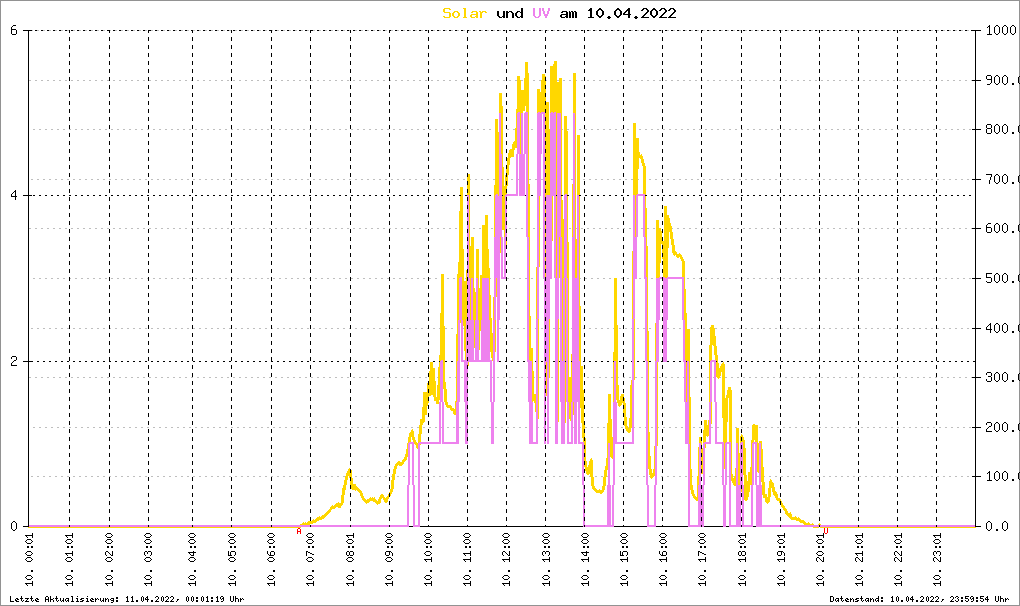The height and width of the screenshot is (606, 1020).
Task: Click the date '10.04.2022' in the title
Action: point(632,14)
